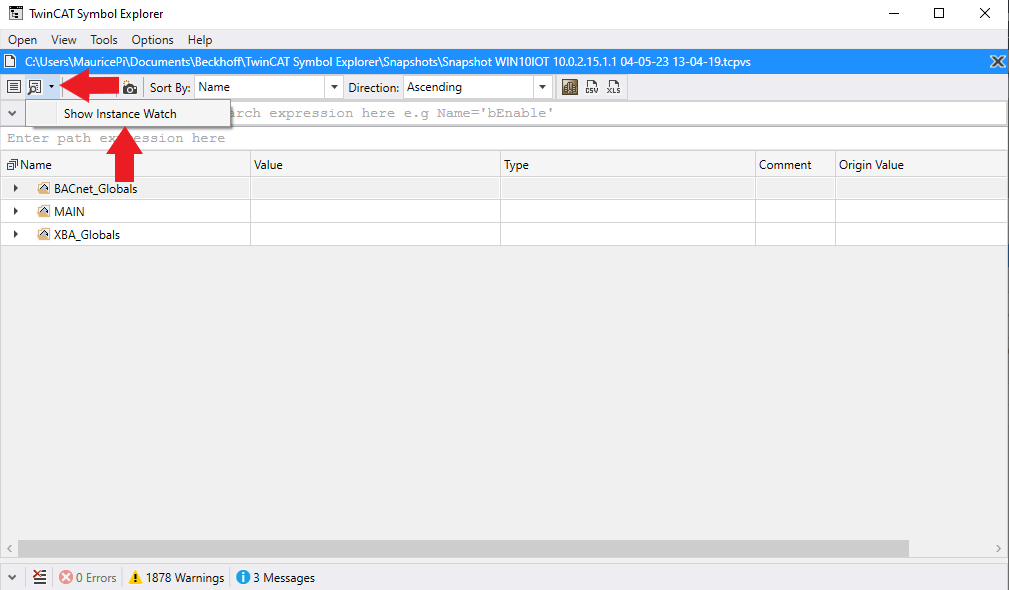
Task: Click the BACnet_Globals namespace icon
Action: coord(44,189)
